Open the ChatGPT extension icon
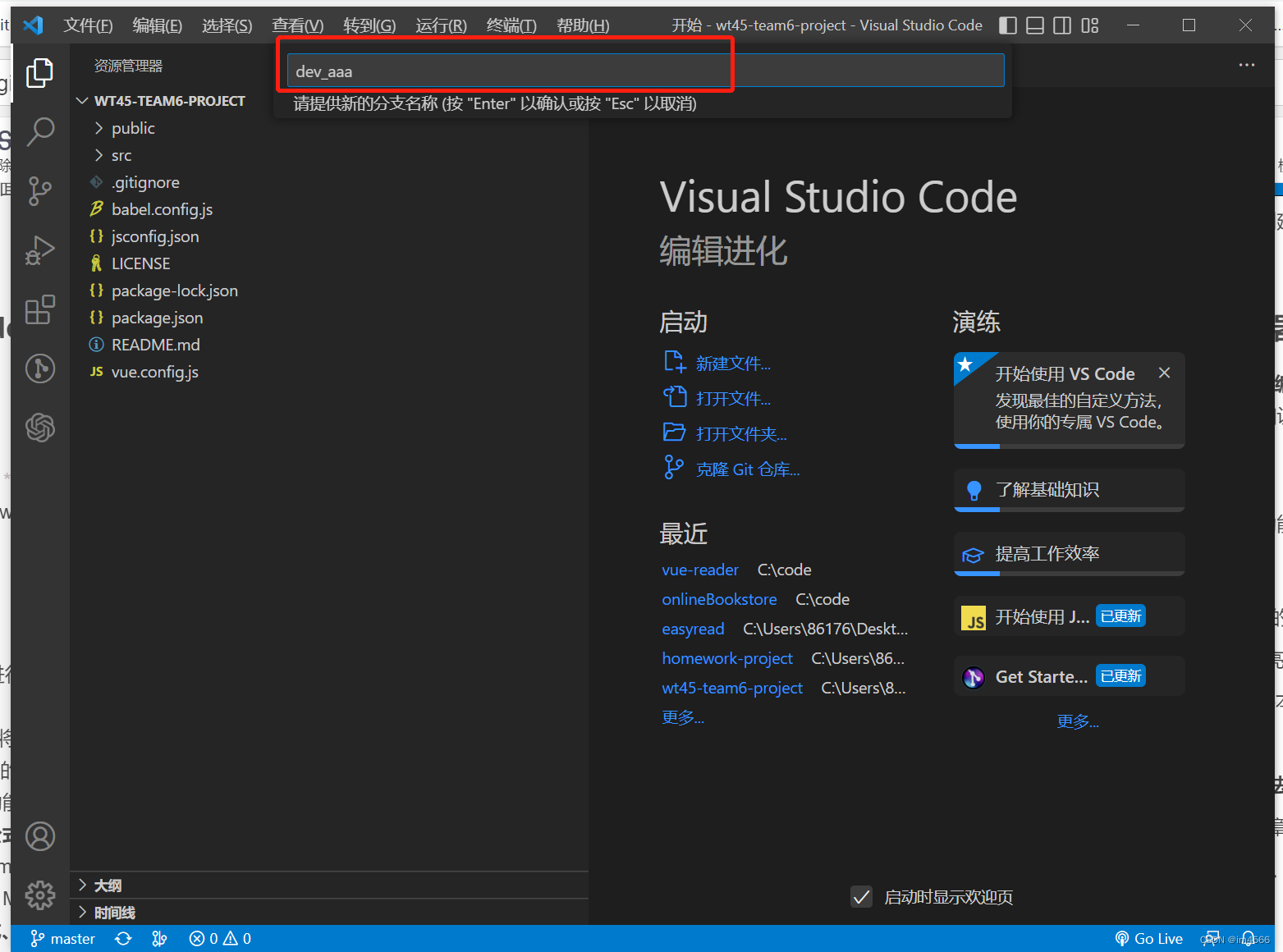The image size is (1283, 952). click(39, 428)
